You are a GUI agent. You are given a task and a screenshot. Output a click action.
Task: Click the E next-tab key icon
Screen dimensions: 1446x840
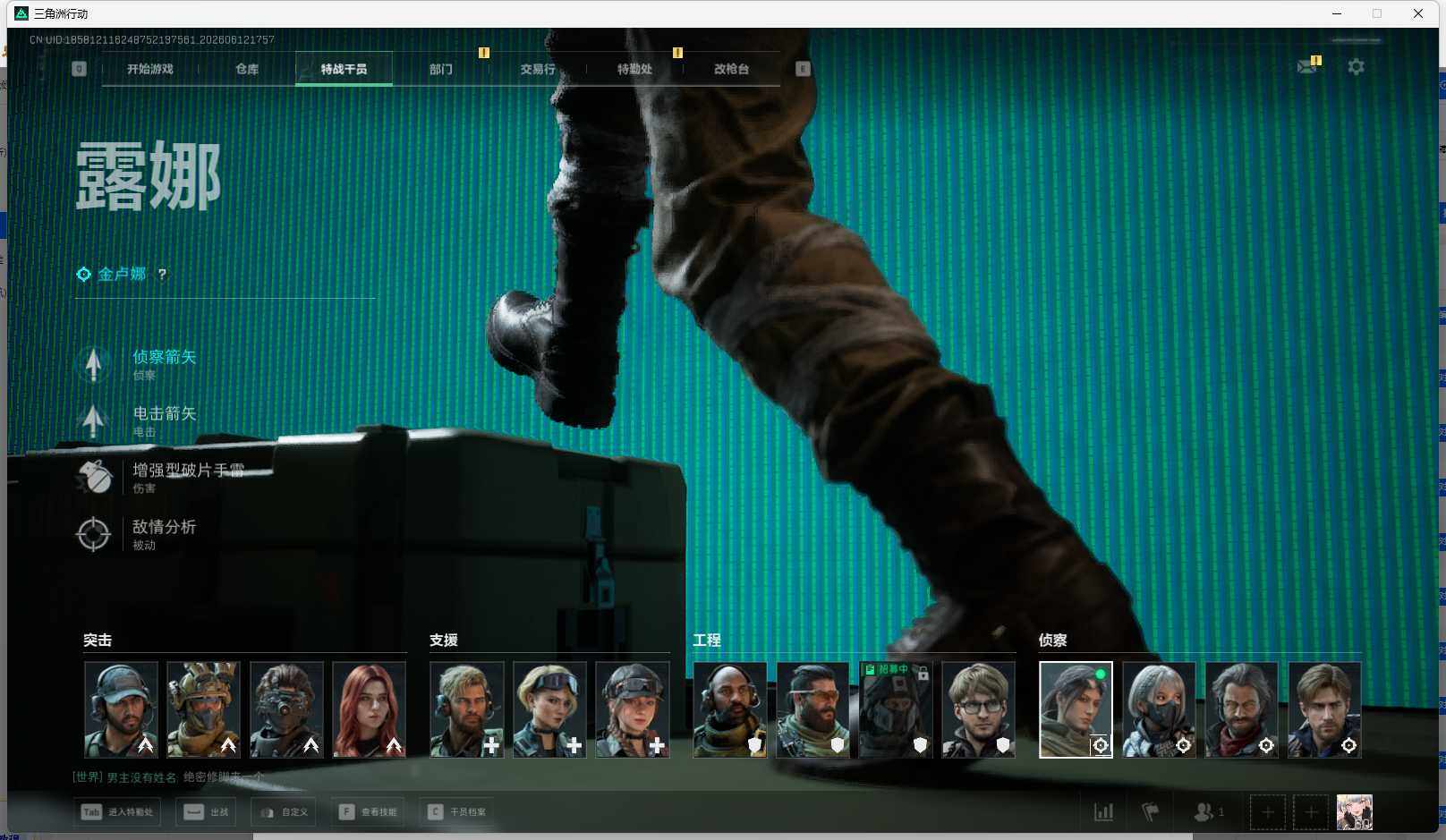803,69
